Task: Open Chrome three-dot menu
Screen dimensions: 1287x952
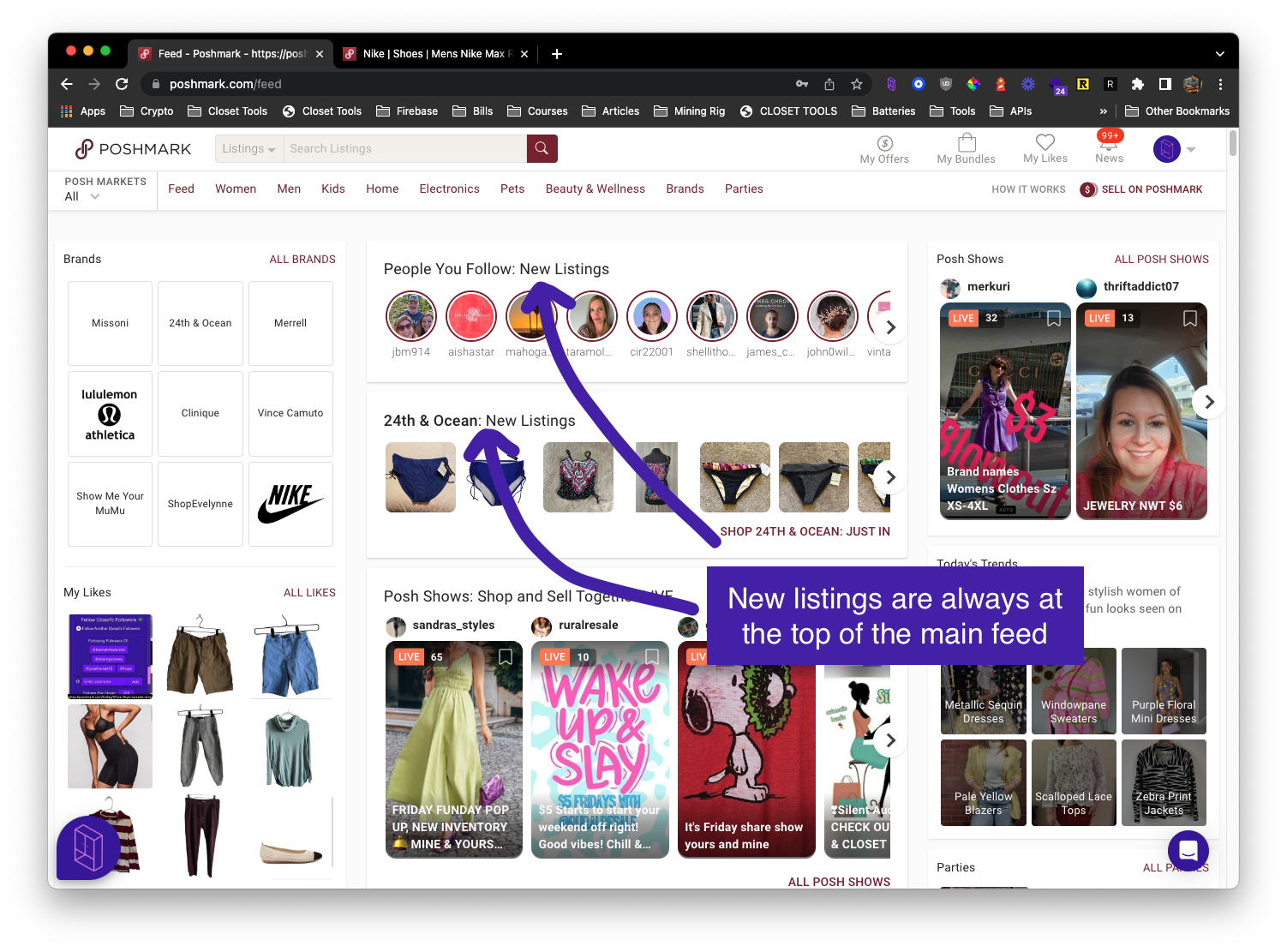Action: pos(1220,84)
